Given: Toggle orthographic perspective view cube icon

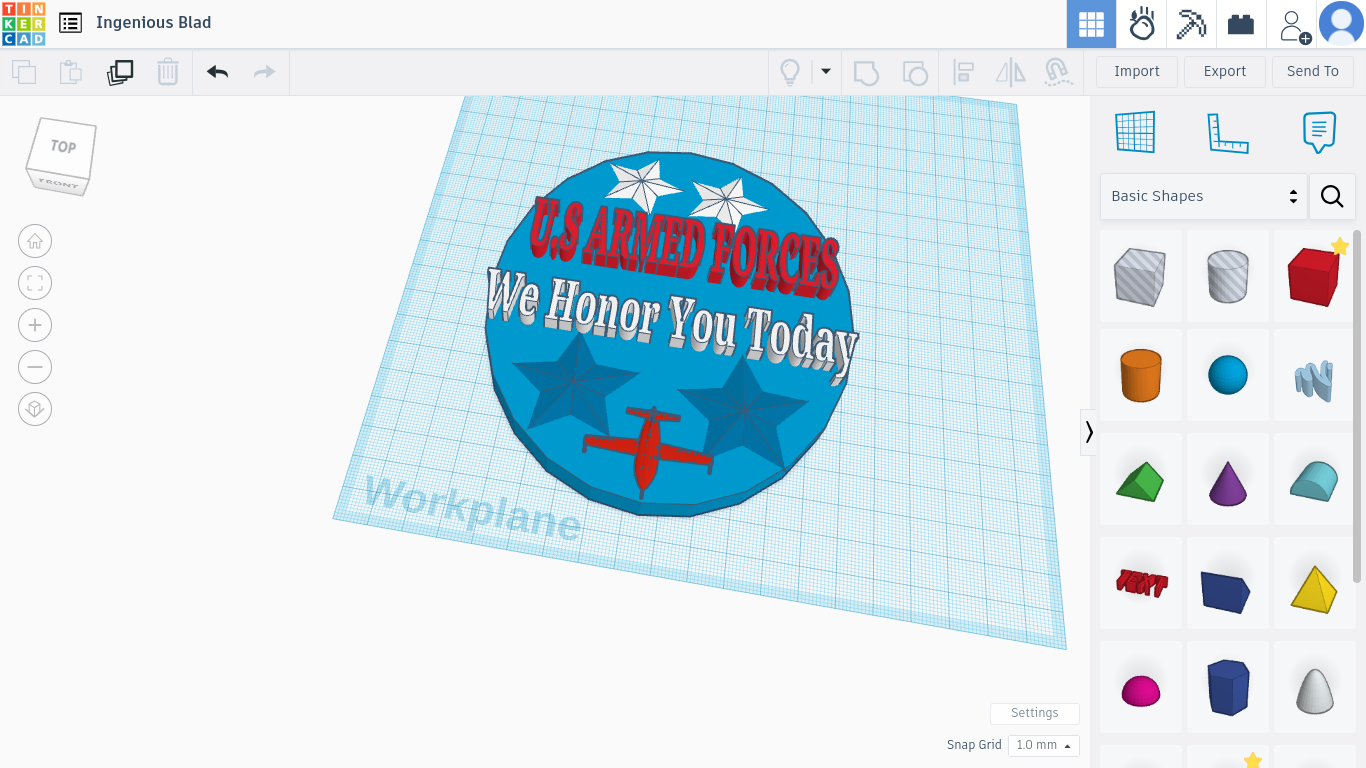Looking at the screenshot, I should coord(35,409).
